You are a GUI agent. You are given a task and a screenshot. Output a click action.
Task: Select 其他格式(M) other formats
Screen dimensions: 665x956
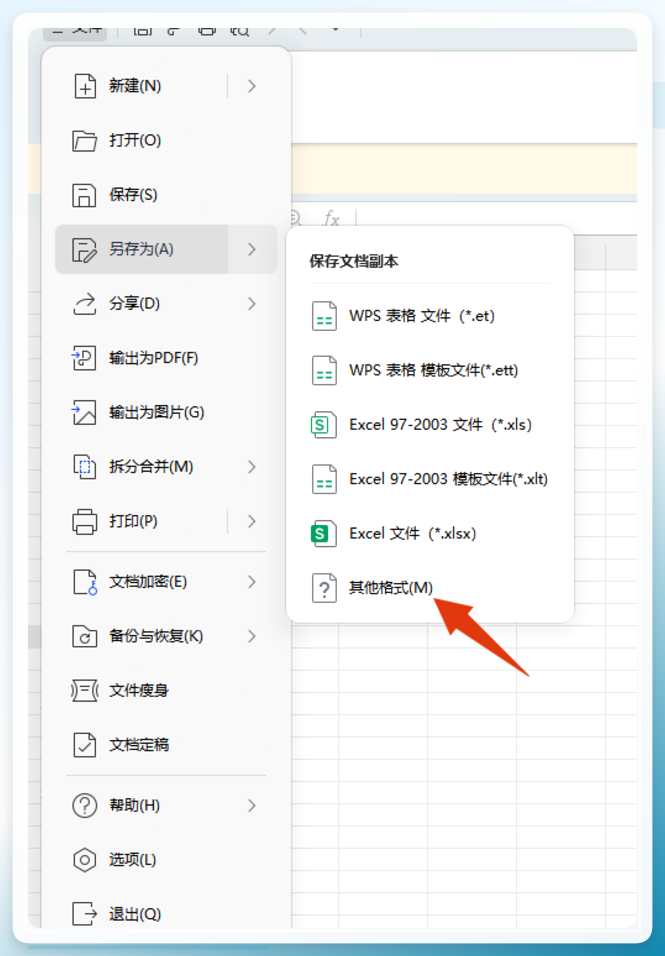430,588
